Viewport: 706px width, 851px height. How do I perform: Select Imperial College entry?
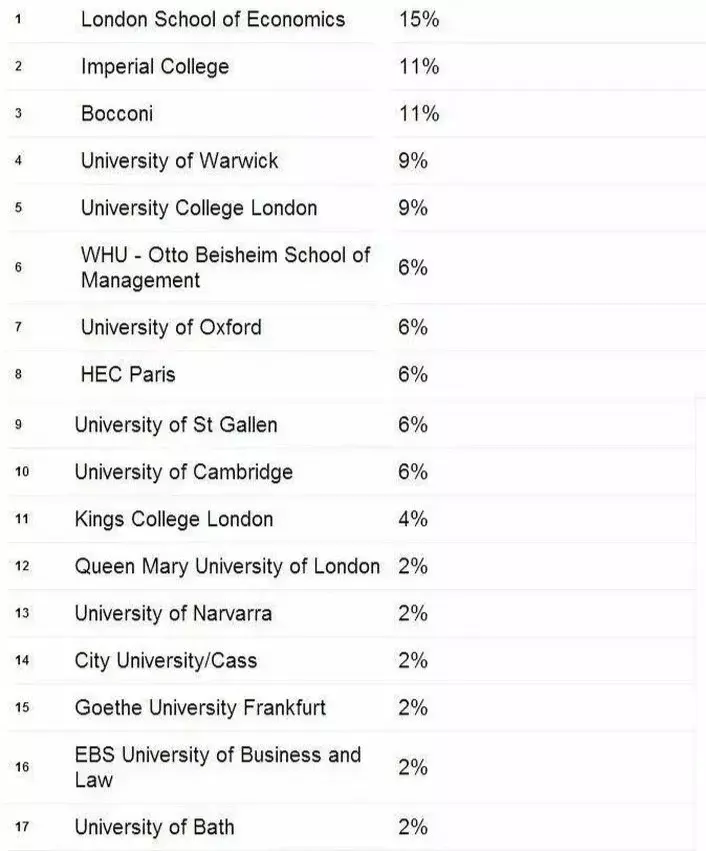pos(155,67)
